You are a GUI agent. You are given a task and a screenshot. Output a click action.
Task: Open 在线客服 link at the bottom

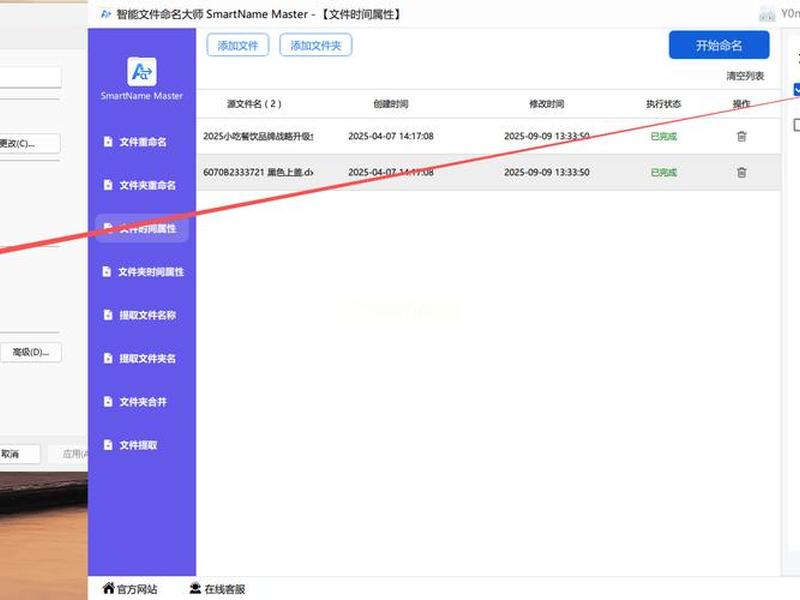(x=225, y=589)
